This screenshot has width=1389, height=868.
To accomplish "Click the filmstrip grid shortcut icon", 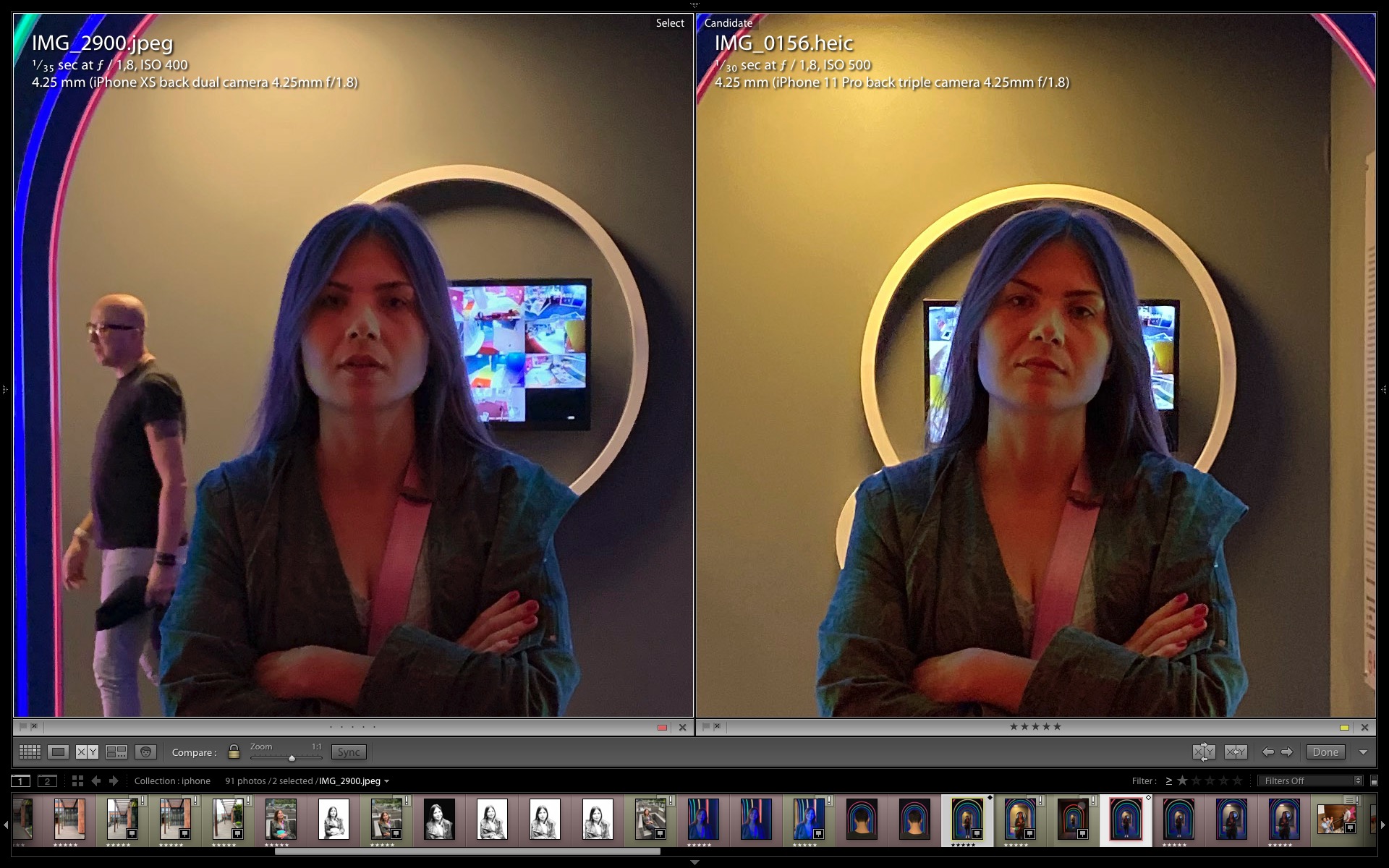I will tap(77, 781).
